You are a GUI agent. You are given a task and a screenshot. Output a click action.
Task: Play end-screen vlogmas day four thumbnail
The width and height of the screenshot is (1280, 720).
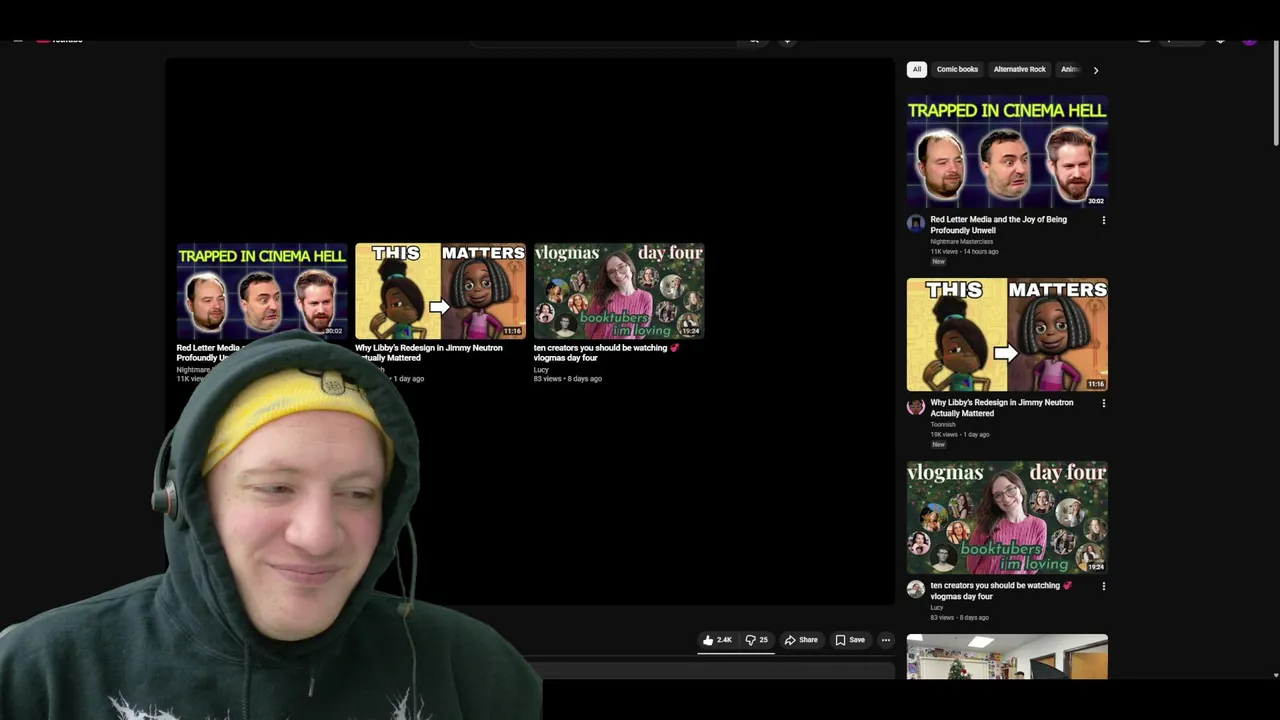pos(619,291)
